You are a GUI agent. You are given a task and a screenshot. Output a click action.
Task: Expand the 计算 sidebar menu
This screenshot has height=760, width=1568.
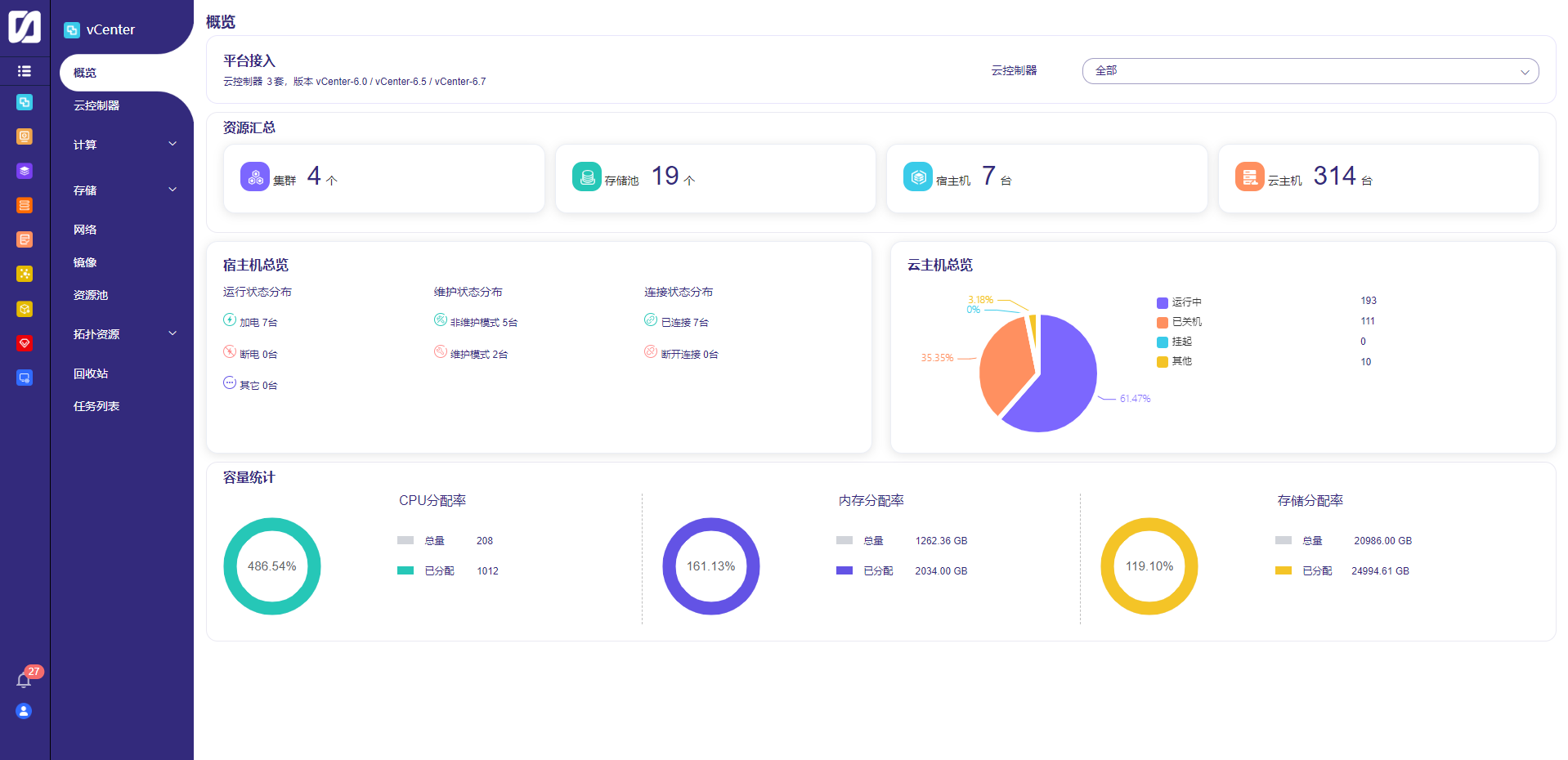124,145
